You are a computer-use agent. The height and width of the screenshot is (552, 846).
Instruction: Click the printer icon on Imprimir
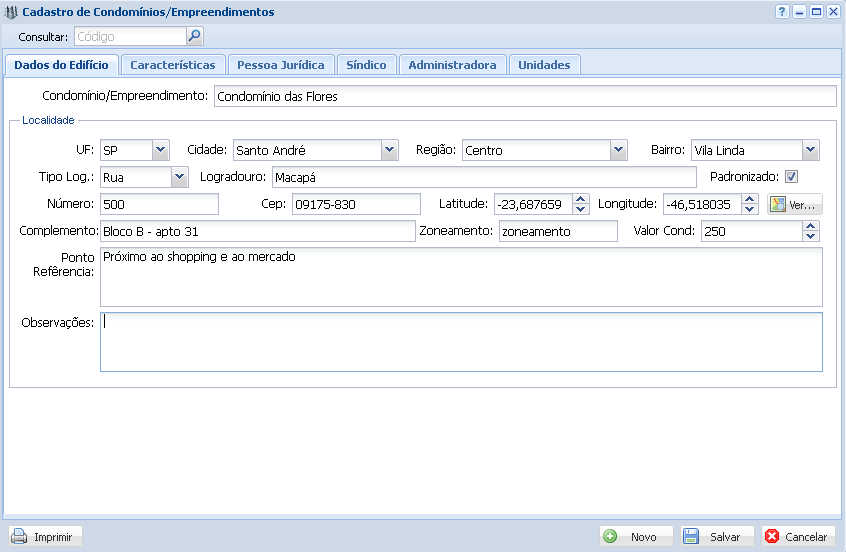coord(19,536)
